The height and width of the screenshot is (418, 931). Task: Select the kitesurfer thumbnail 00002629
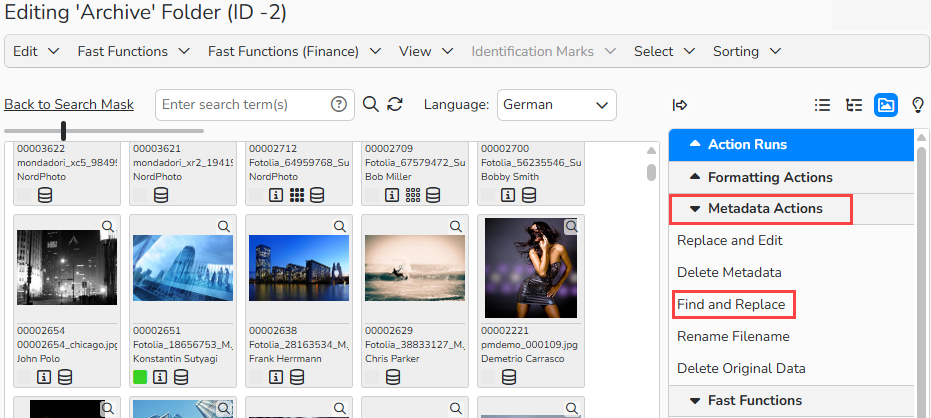click(415, 268)
